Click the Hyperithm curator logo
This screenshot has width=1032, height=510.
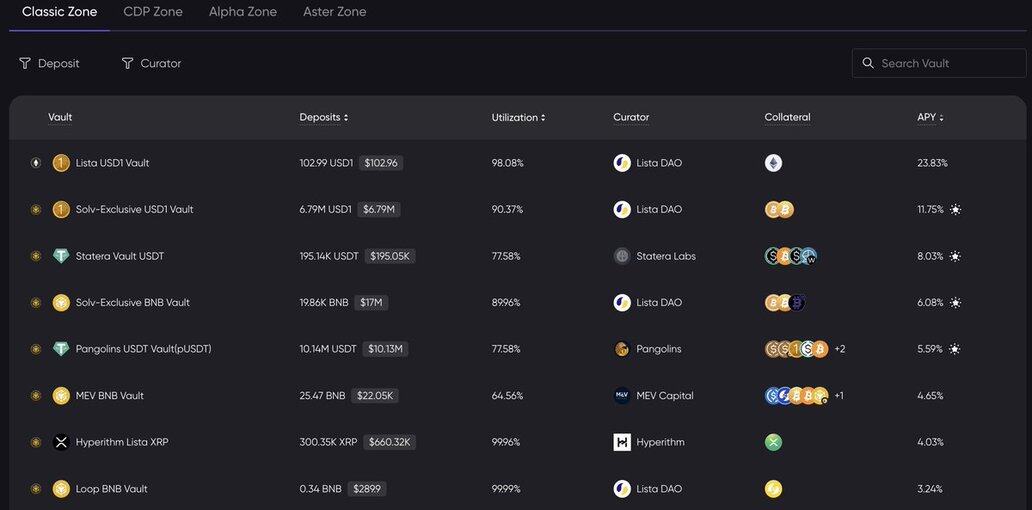coord(622,442)
